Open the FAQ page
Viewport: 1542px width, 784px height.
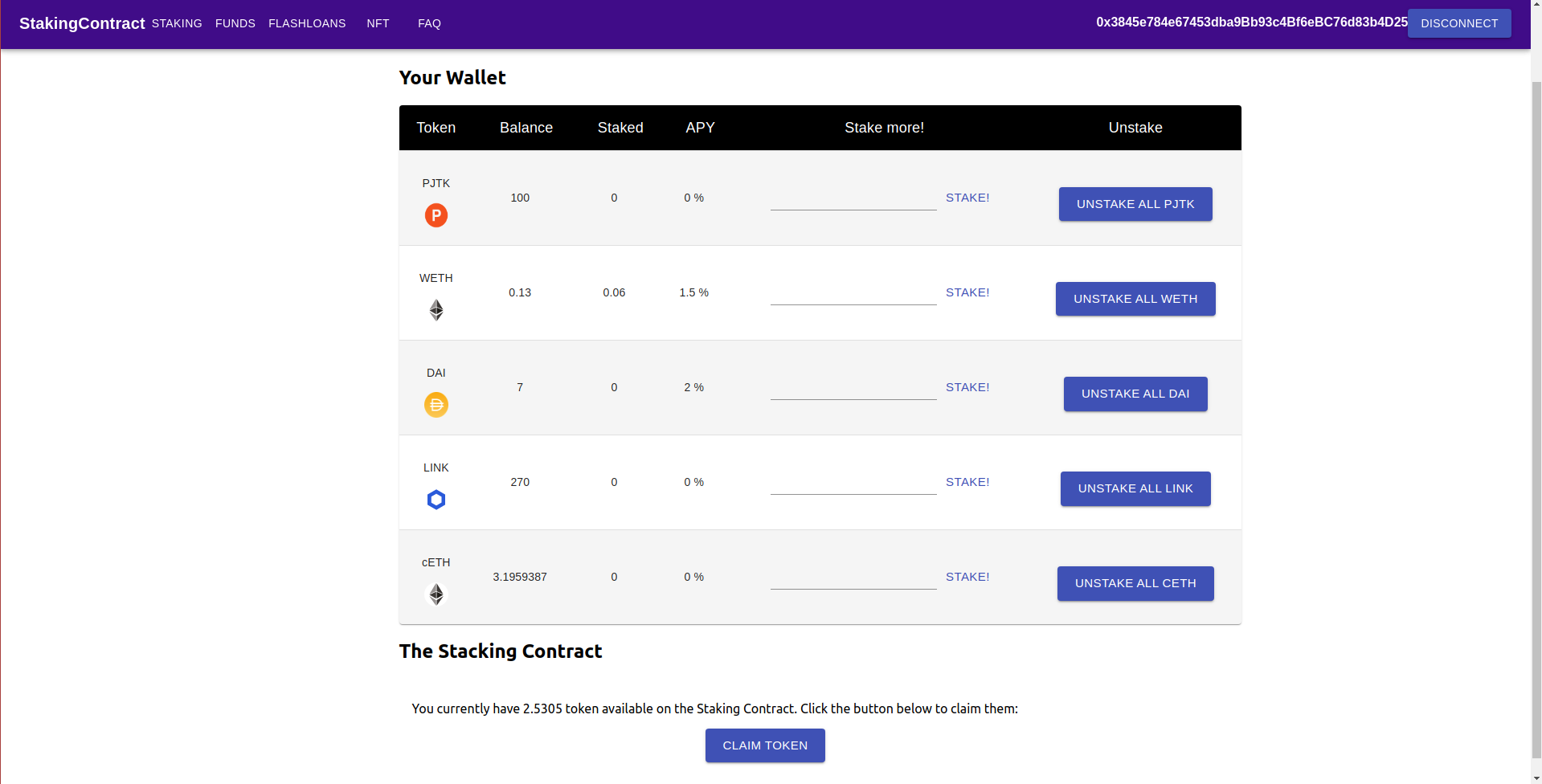click(x=429, y=23)
